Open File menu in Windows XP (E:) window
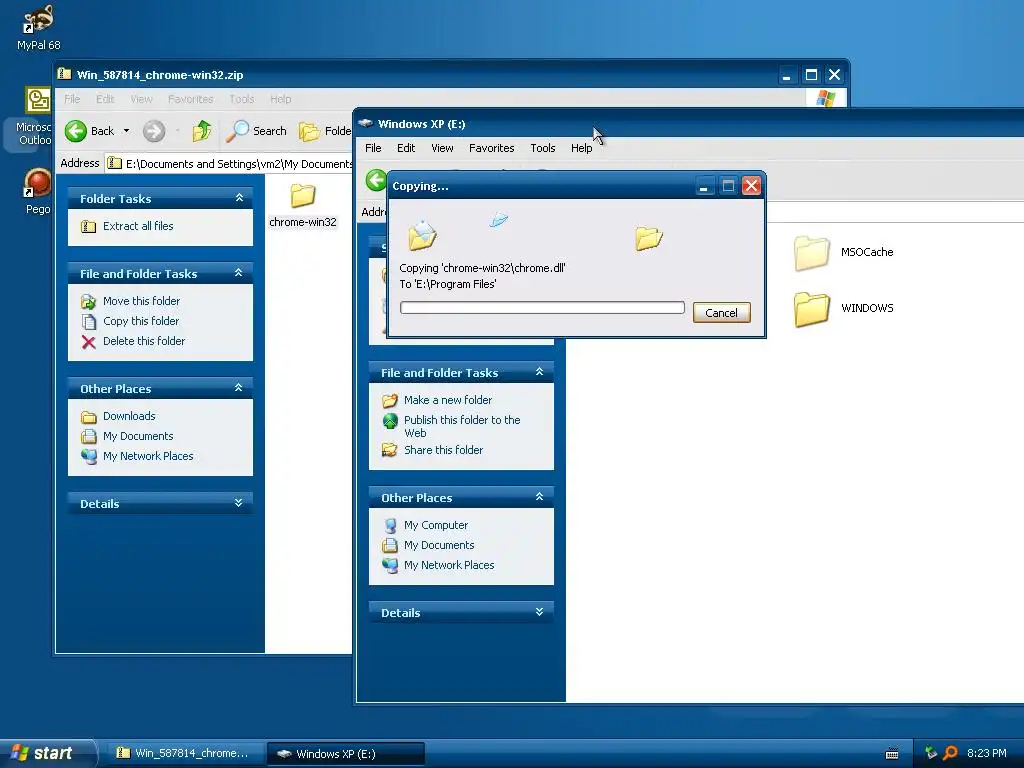This screenshot has width=1024, height=768. click(373, 148)
